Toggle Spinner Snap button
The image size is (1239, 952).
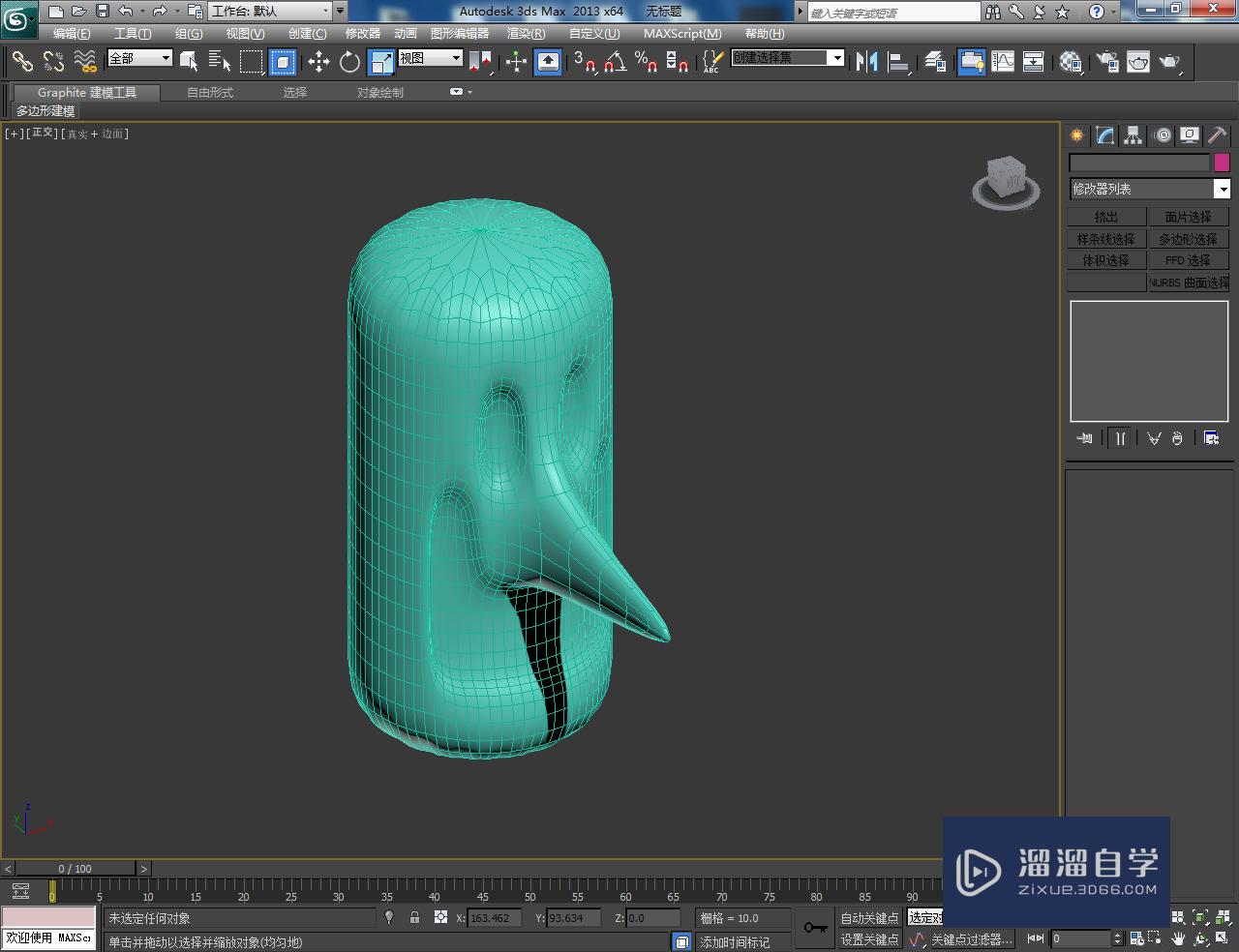678,62
